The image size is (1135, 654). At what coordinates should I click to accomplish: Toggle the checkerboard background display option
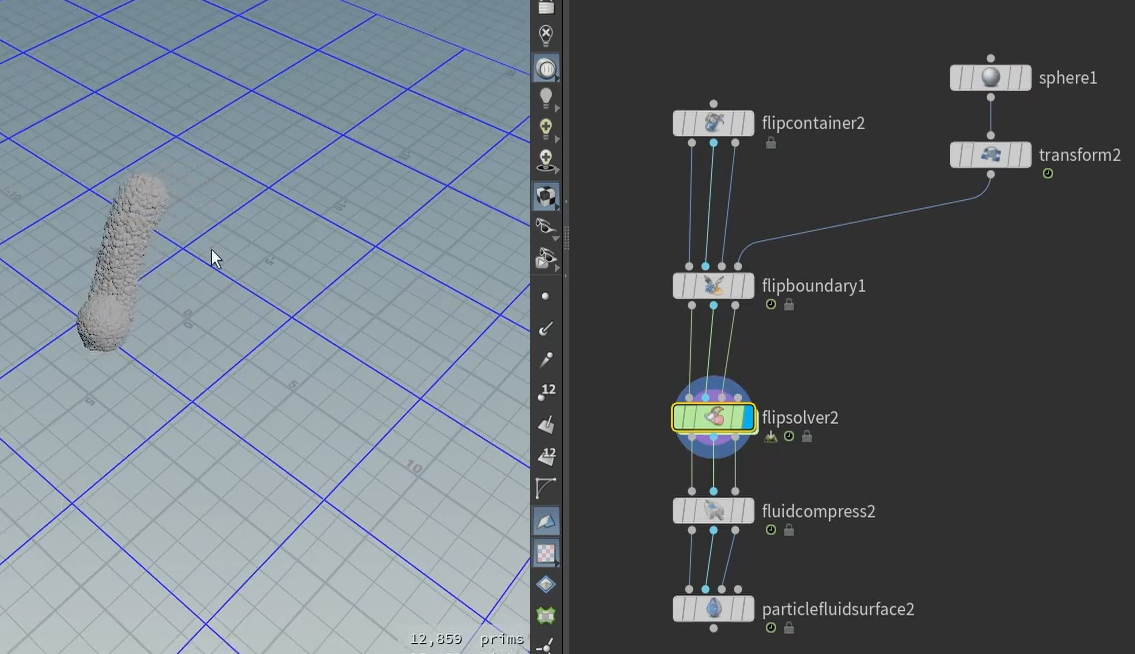545,552
